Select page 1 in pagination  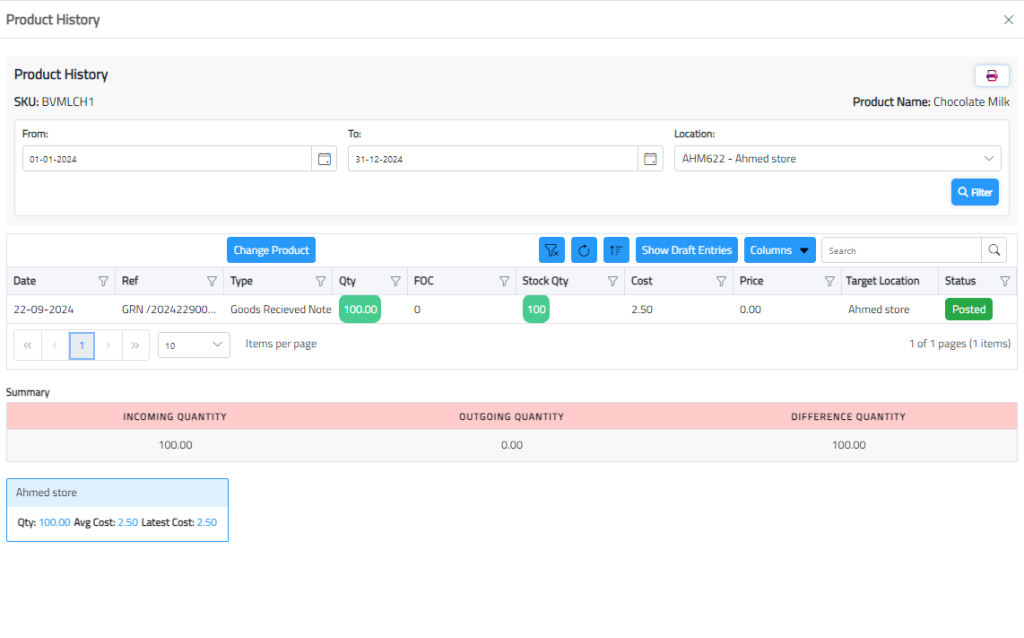[82, 345]
